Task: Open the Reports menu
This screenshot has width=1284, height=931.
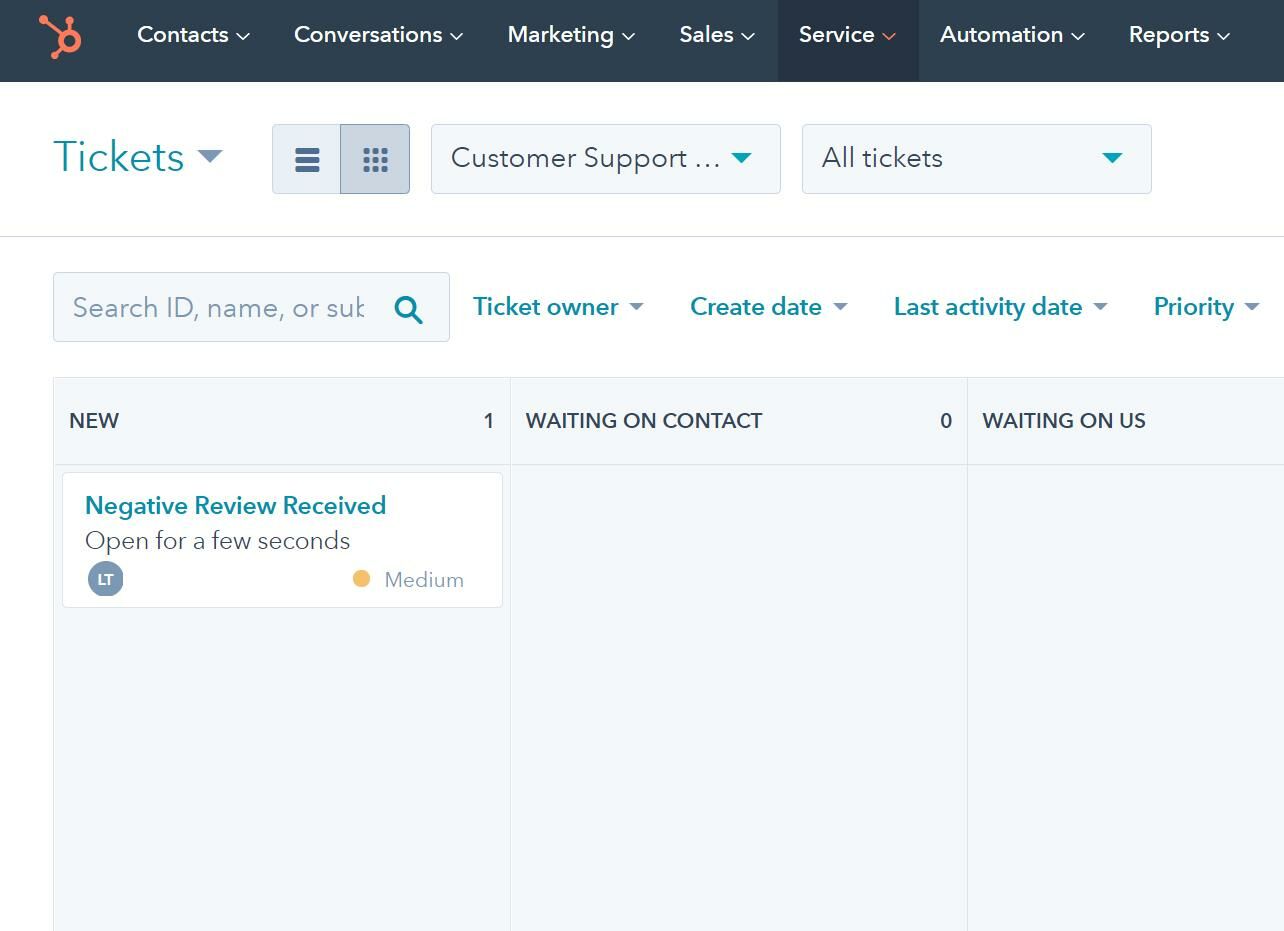Action: point(1179,35)
